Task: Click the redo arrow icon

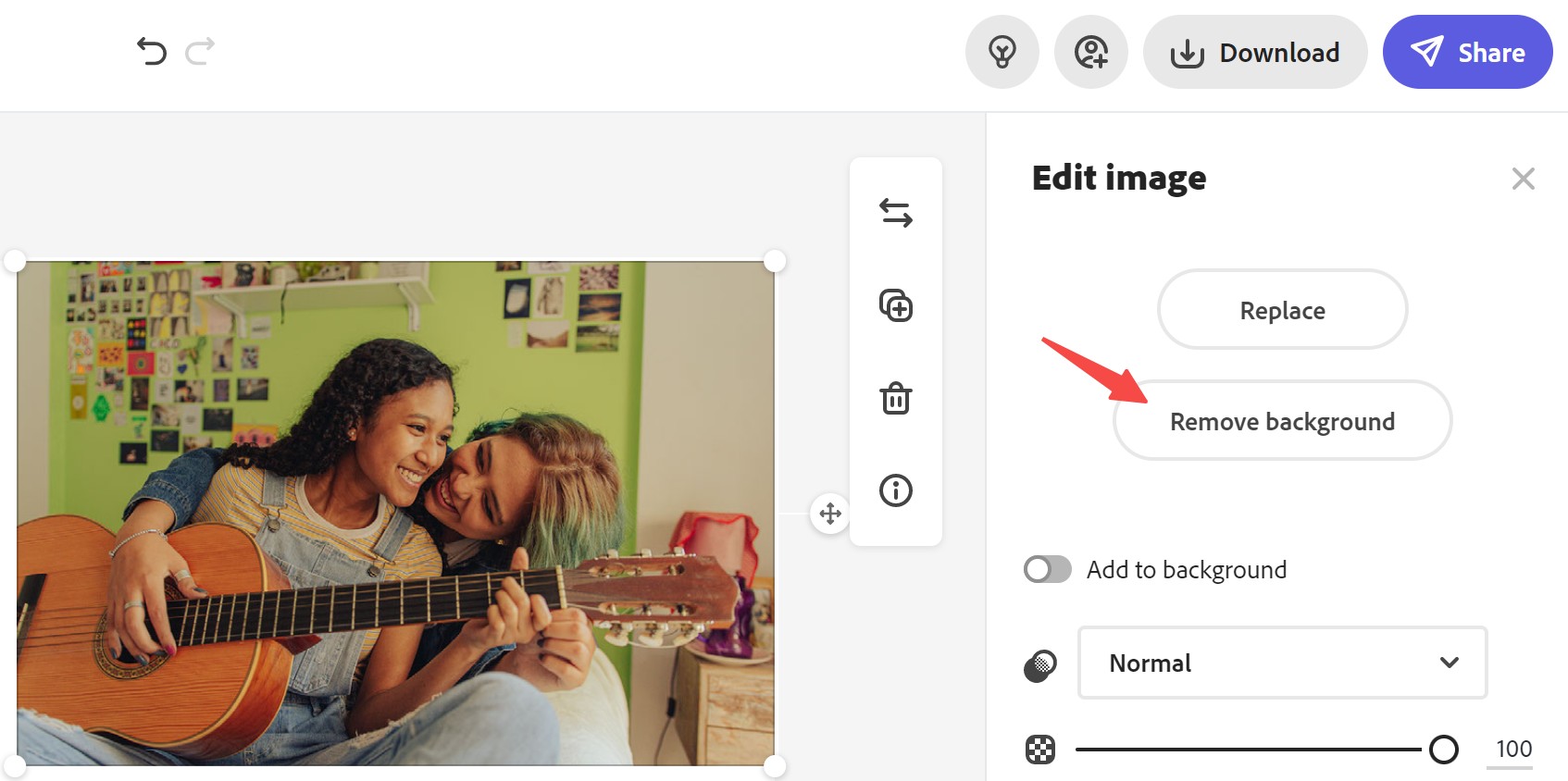Action: pos(200,51)
